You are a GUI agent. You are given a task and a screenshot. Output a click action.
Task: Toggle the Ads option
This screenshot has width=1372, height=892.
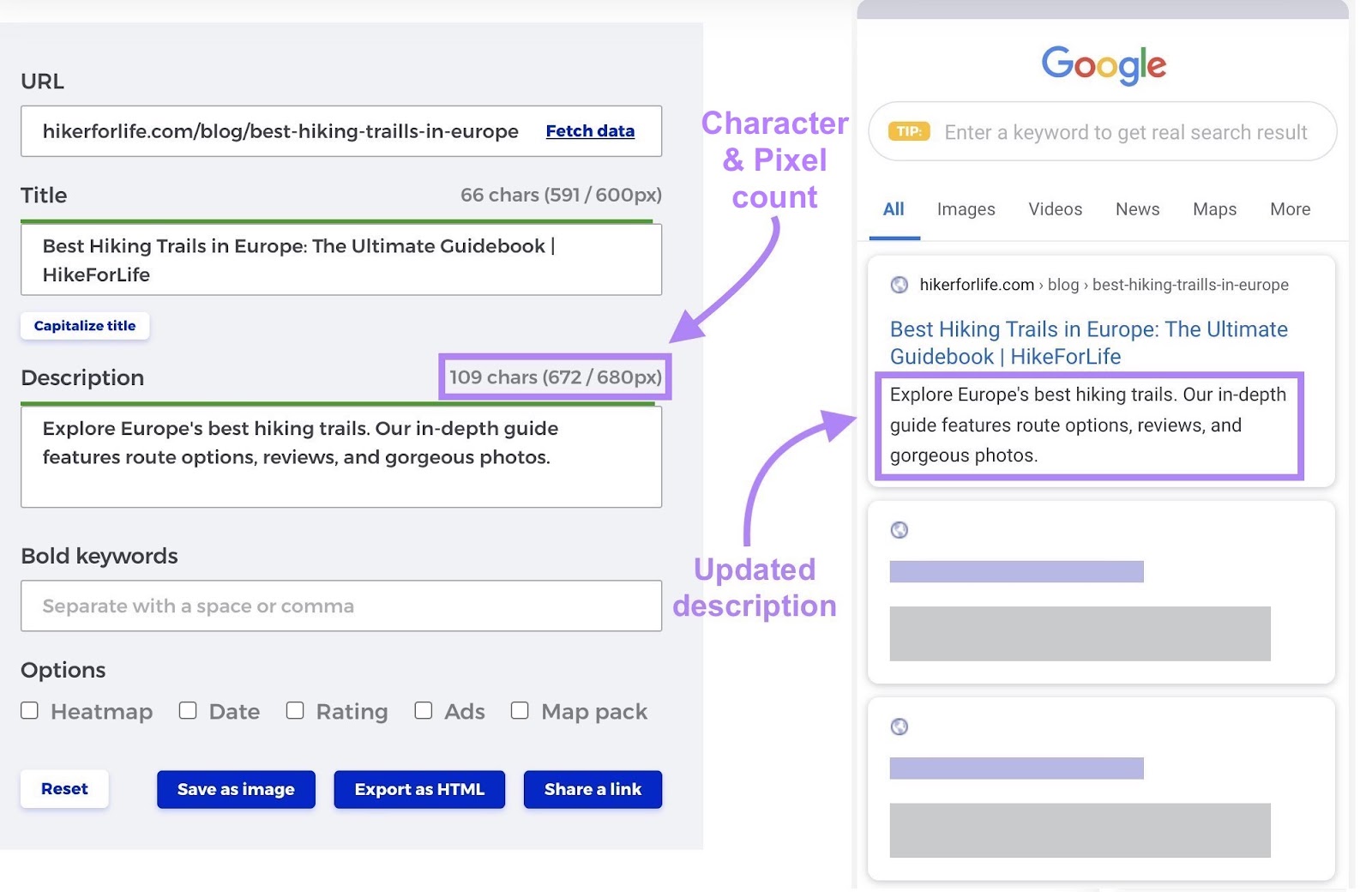tap(423, 710)
